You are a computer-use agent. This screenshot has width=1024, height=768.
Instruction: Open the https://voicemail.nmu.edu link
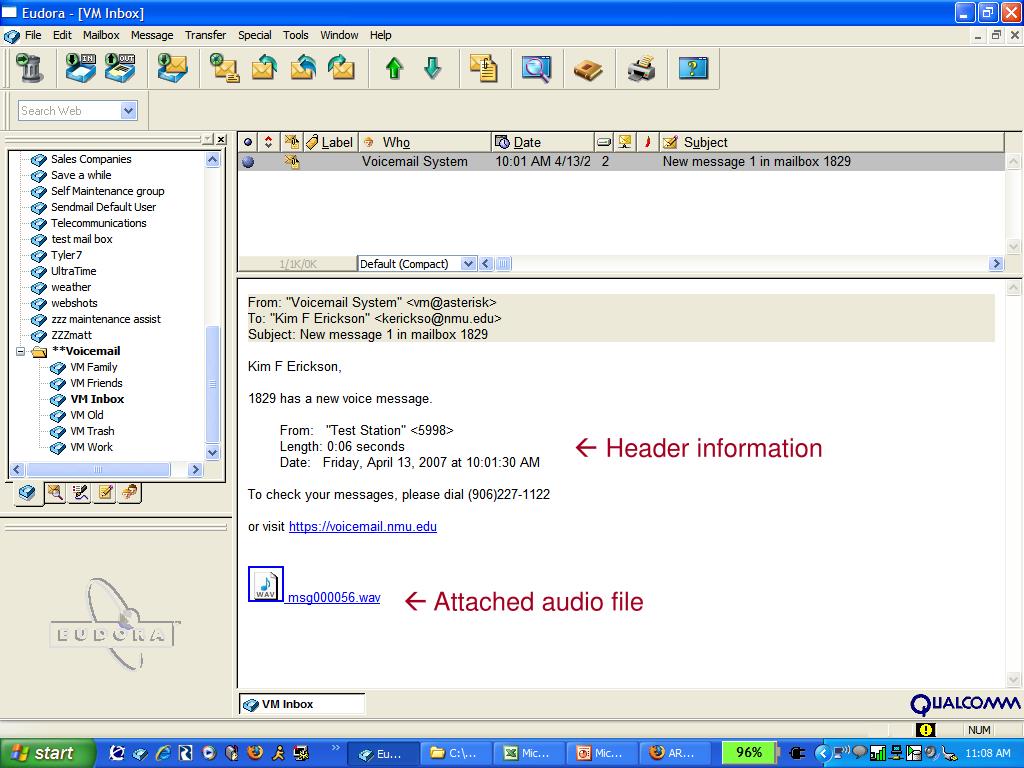[363, 526]
